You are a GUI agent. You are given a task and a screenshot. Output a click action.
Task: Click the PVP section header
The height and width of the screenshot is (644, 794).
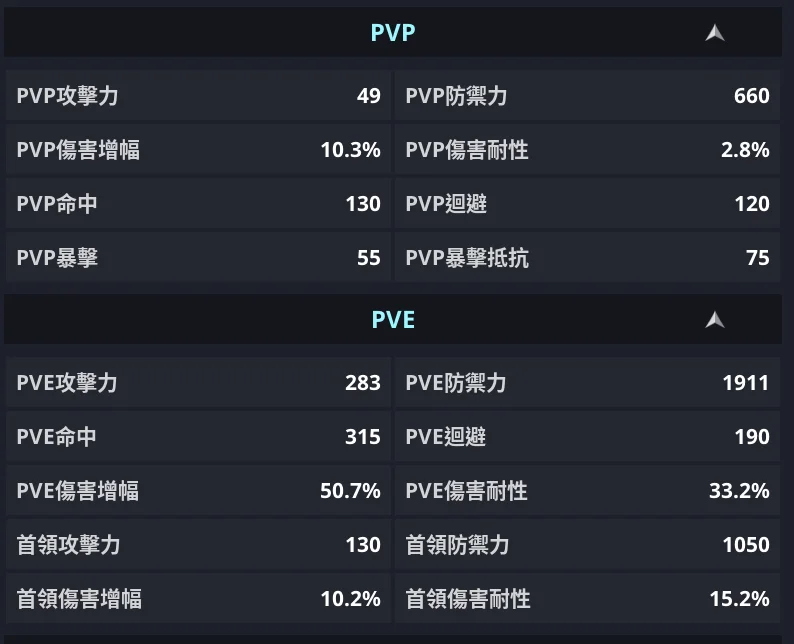(393, 33)
